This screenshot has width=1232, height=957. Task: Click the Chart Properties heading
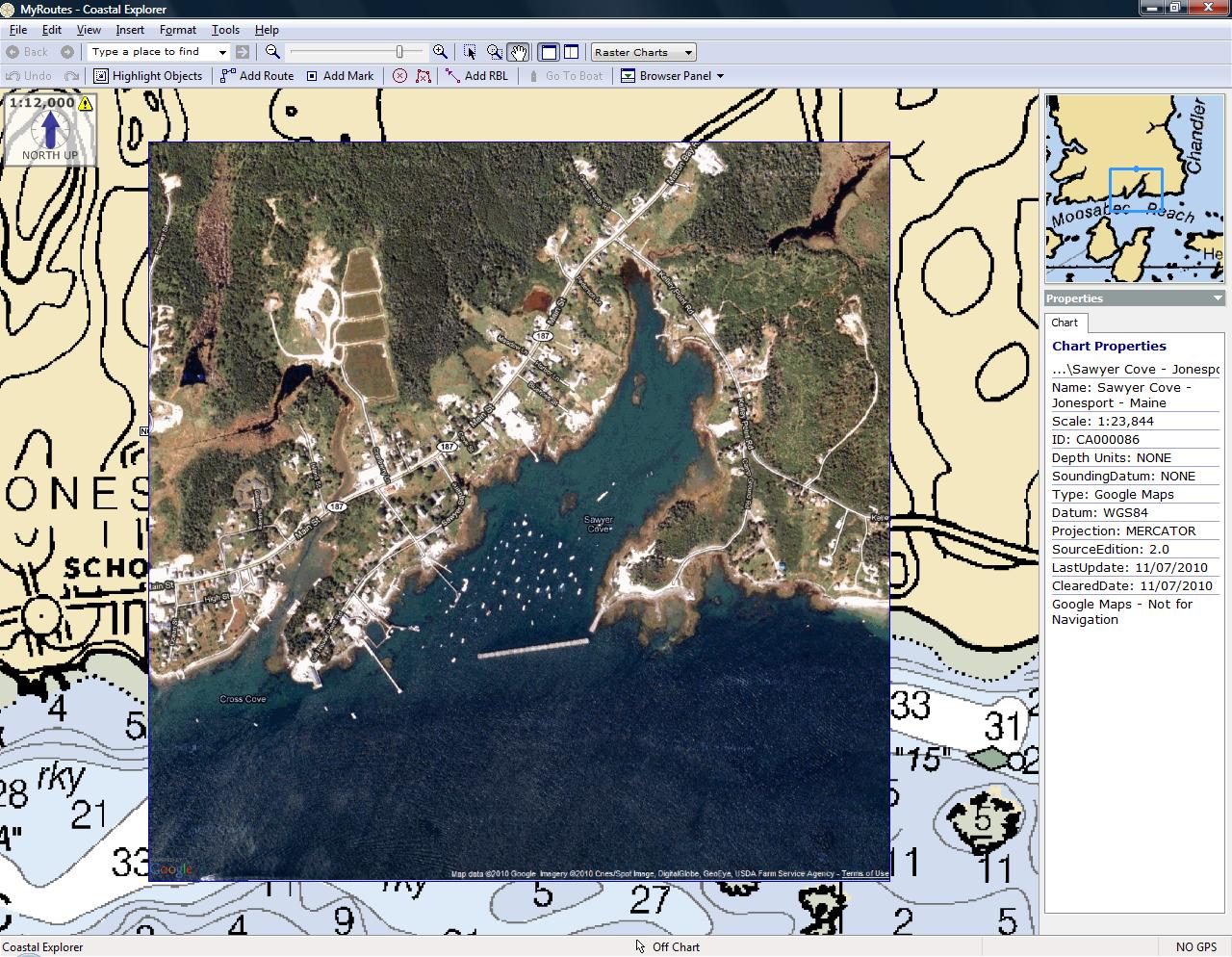pyautogui.click(x=1109, y=346)
